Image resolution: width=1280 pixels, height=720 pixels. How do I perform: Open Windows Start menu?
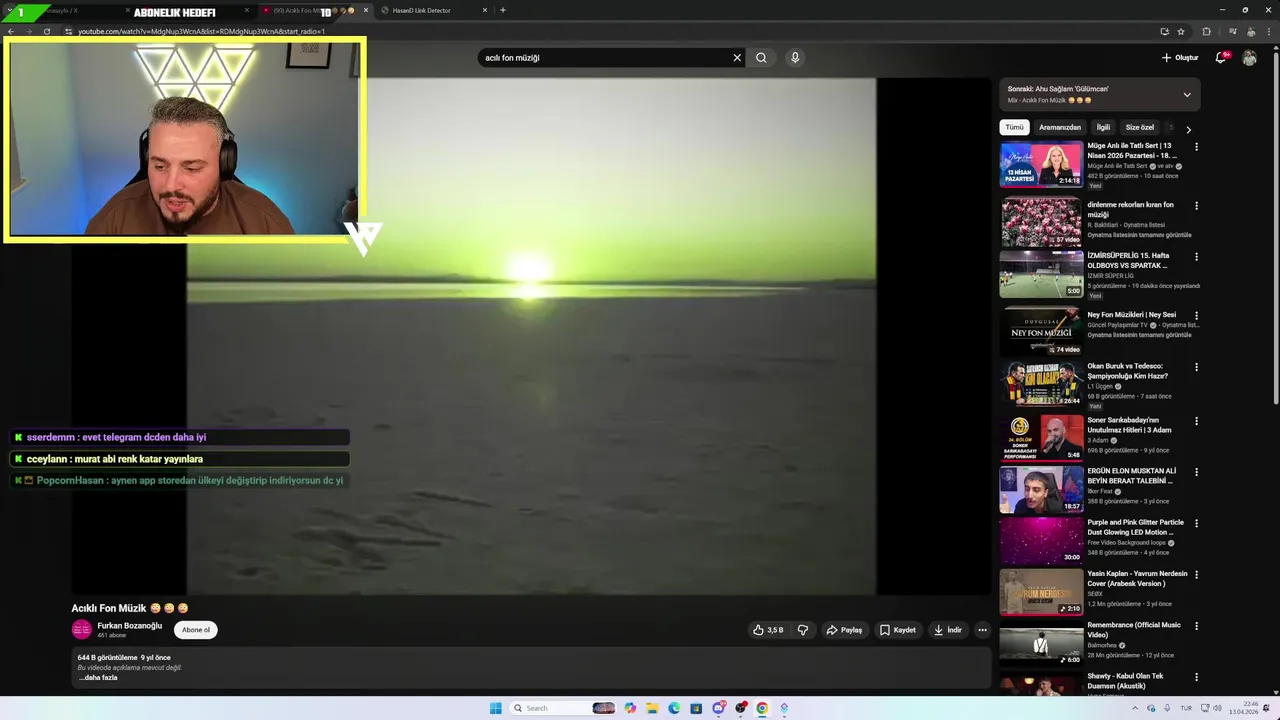coord(495,708)
